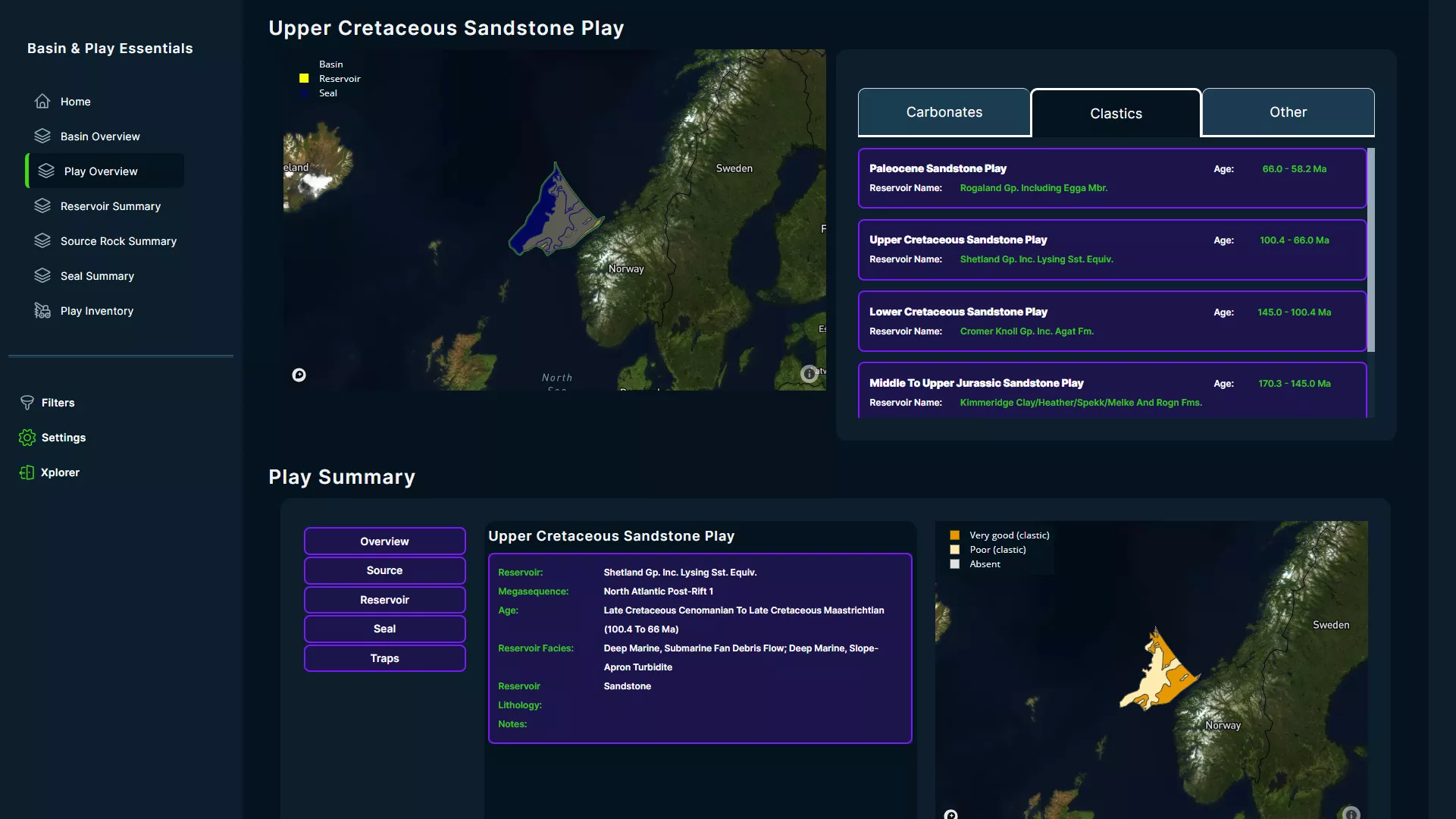Click the Source Rock Summary icon

(42, 241)
